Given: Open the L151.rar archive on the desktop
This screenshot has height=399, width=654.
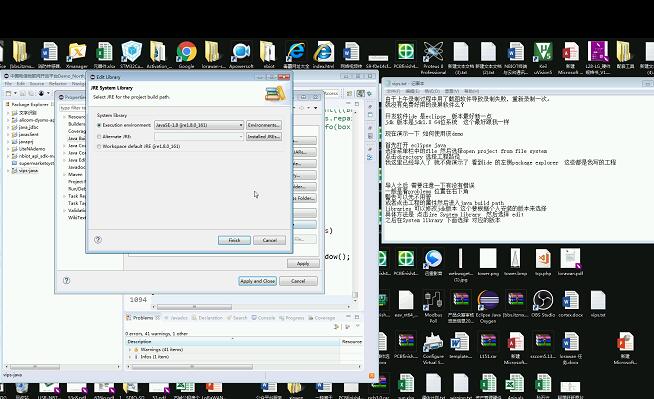Looking at the screenshot, I should [488, 345].
